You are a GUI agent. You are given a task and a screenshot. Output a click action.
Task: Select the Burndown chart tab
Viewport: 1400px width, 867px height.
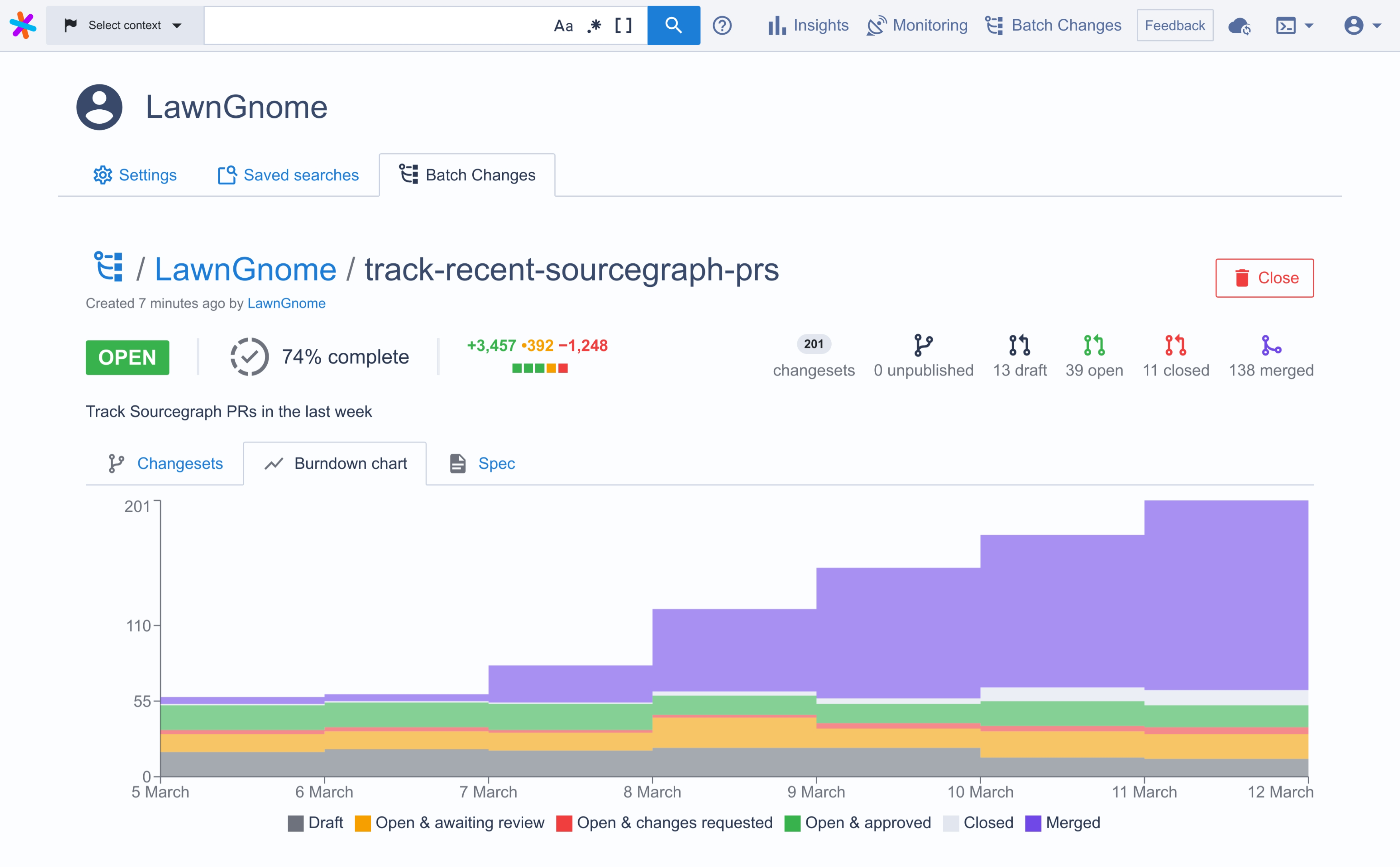click(335, 463)
